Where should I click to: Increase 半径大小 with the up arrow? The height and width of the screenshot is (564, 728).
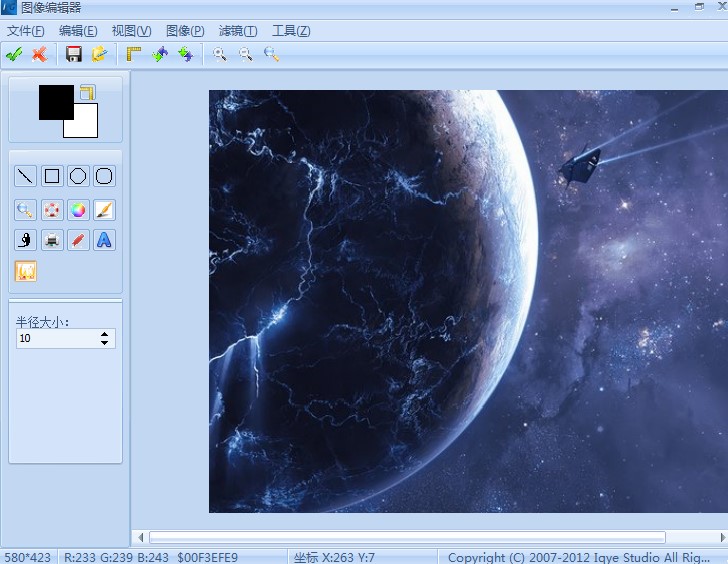pyautogui.click(x=105, y=334)
